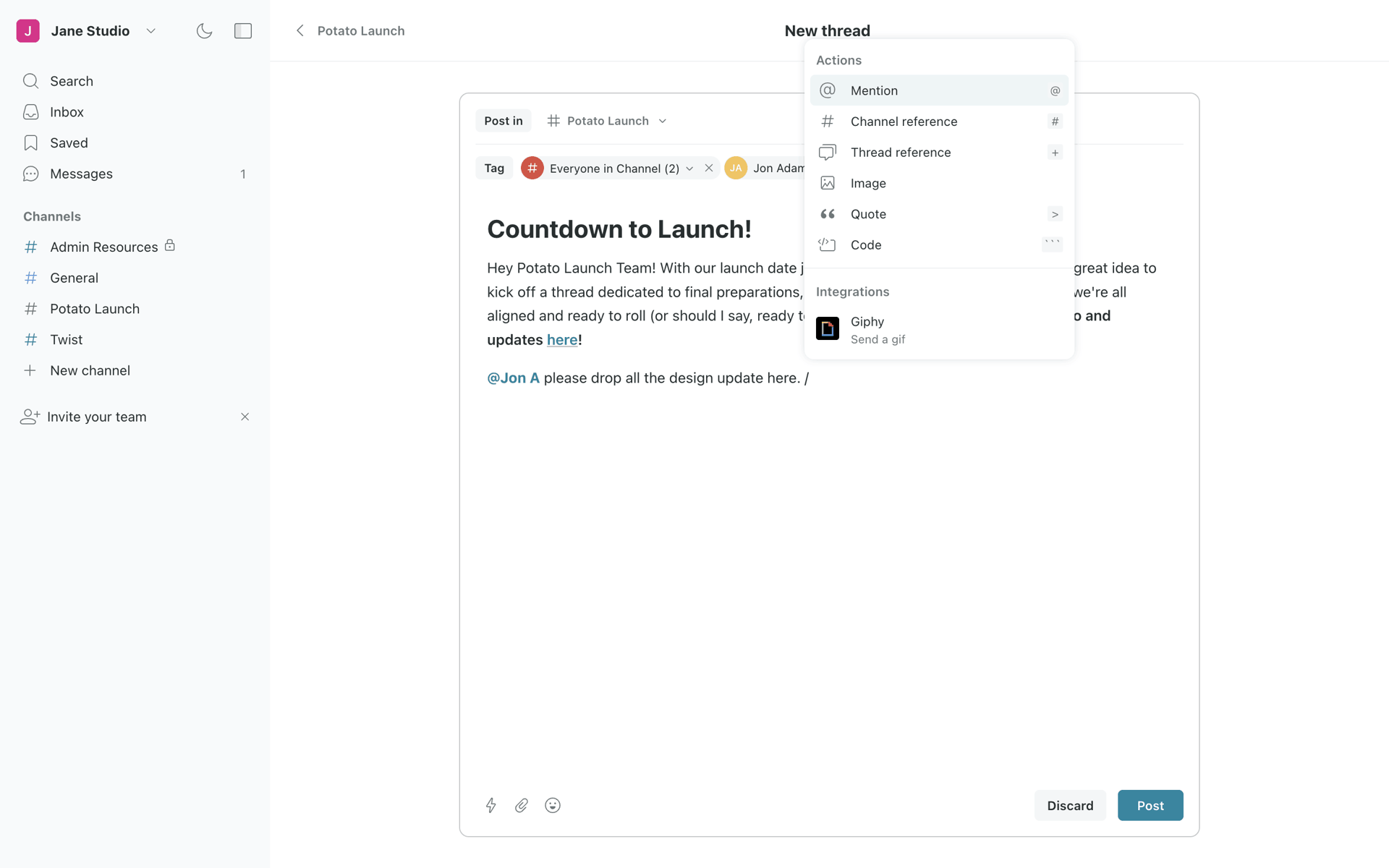
Task: Select Thread reference action
Action: pos(939,152)
